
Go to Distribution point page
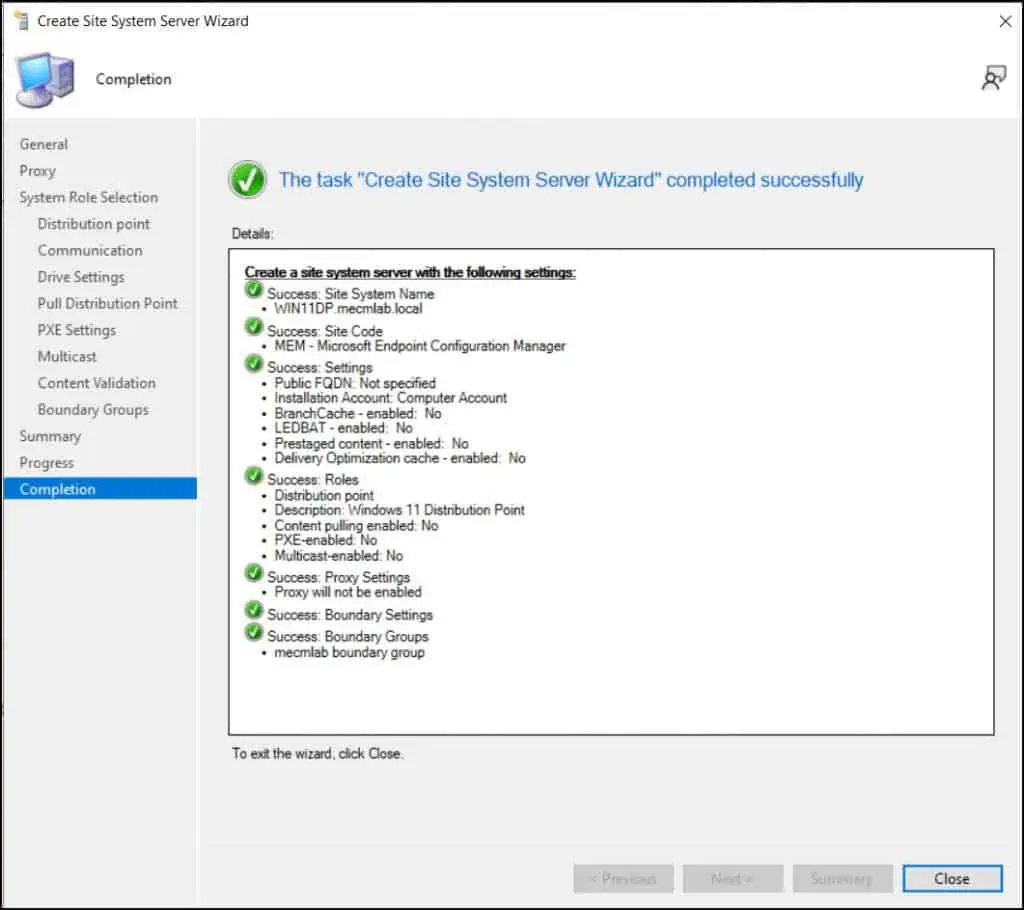point(94,224)
